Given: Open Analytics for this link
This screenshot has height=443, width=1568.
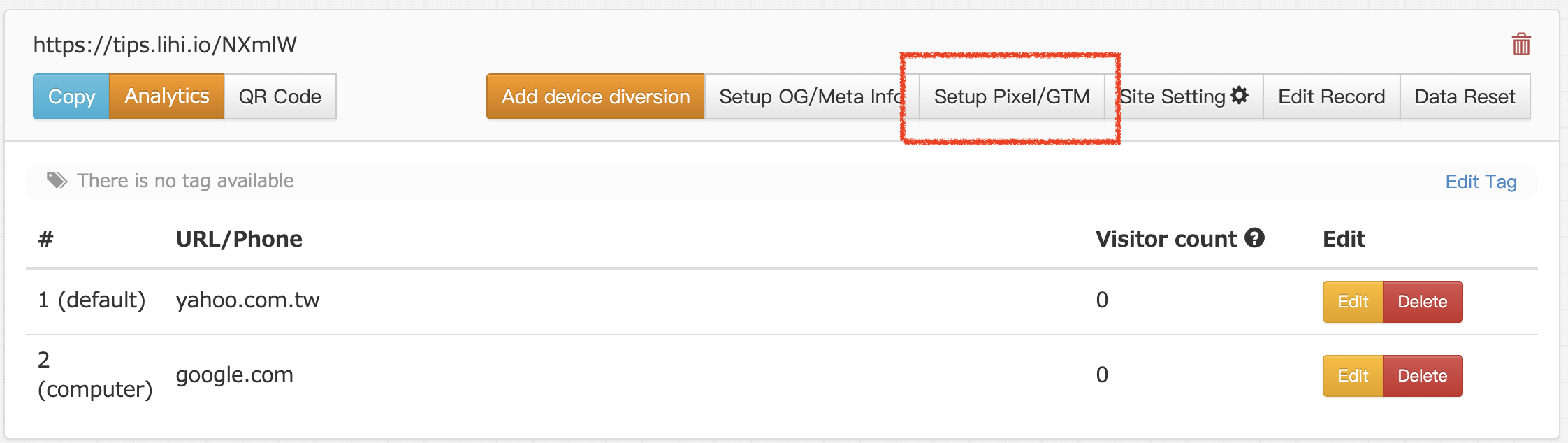Looking at the screenshot, I should click(x=167, y=96).
